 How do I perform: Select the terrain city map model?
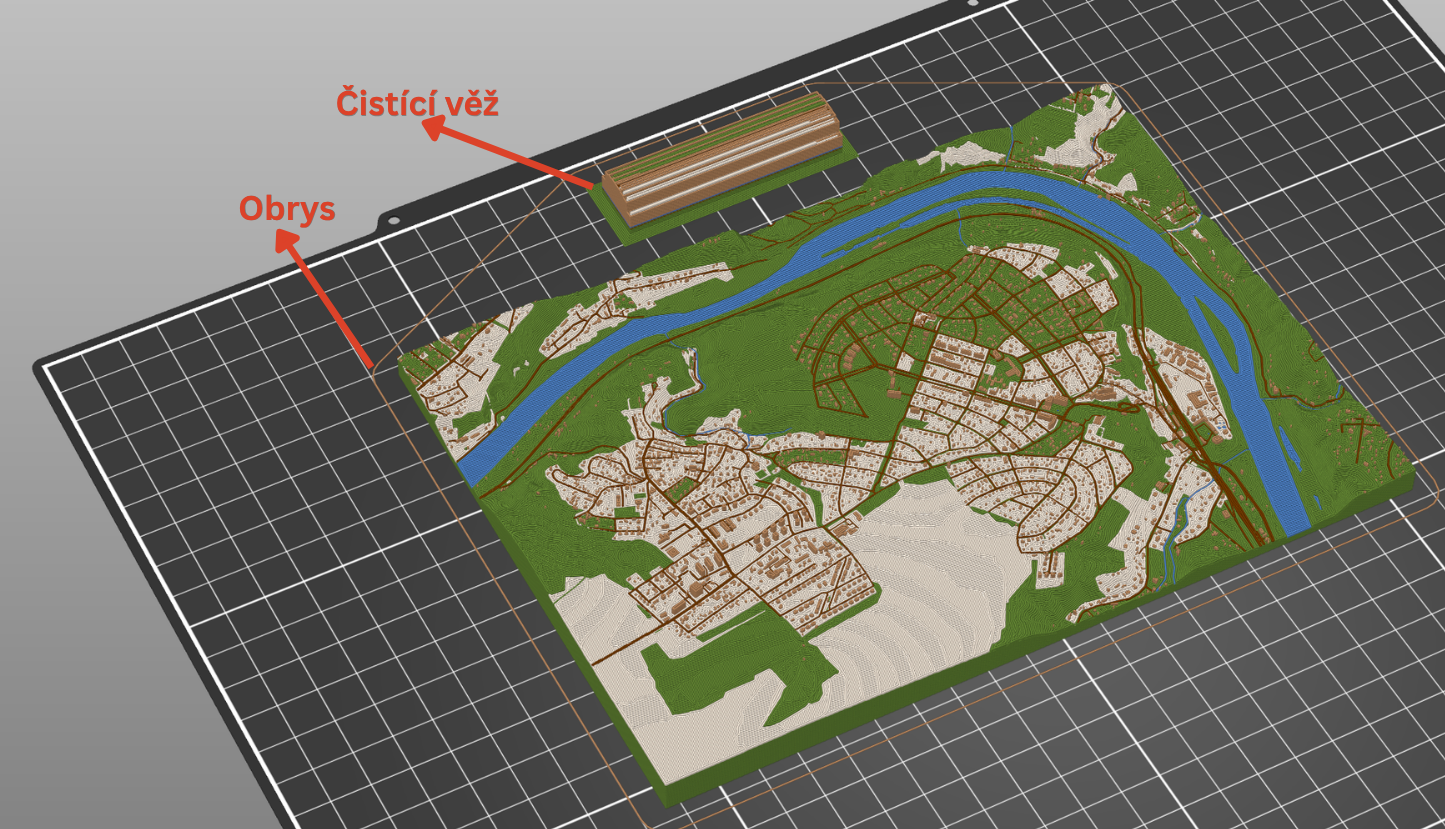pos(907,444)
